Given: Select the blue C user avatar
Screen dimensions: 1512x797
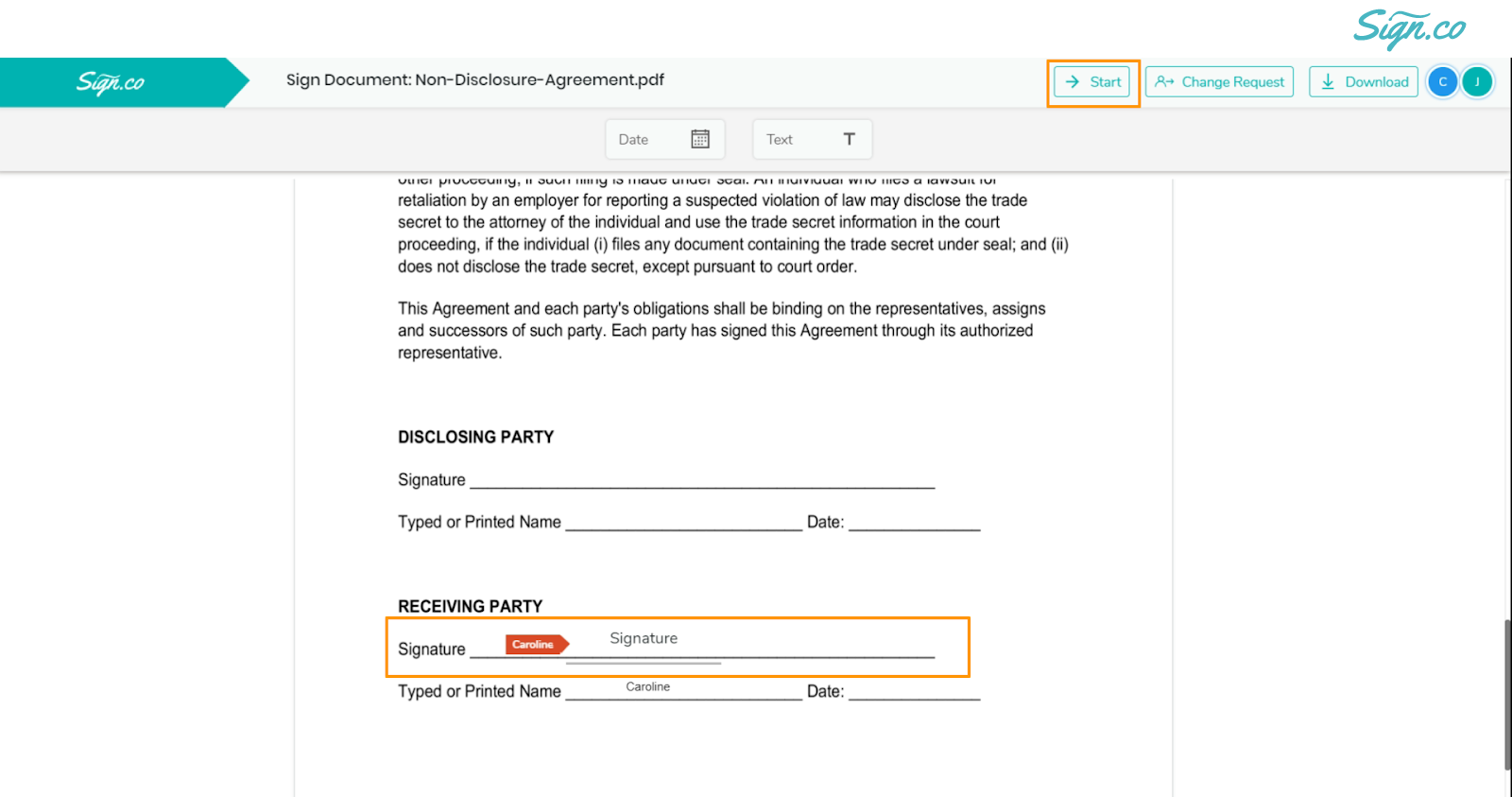Looking at the screenshot, I should 1442,82.
